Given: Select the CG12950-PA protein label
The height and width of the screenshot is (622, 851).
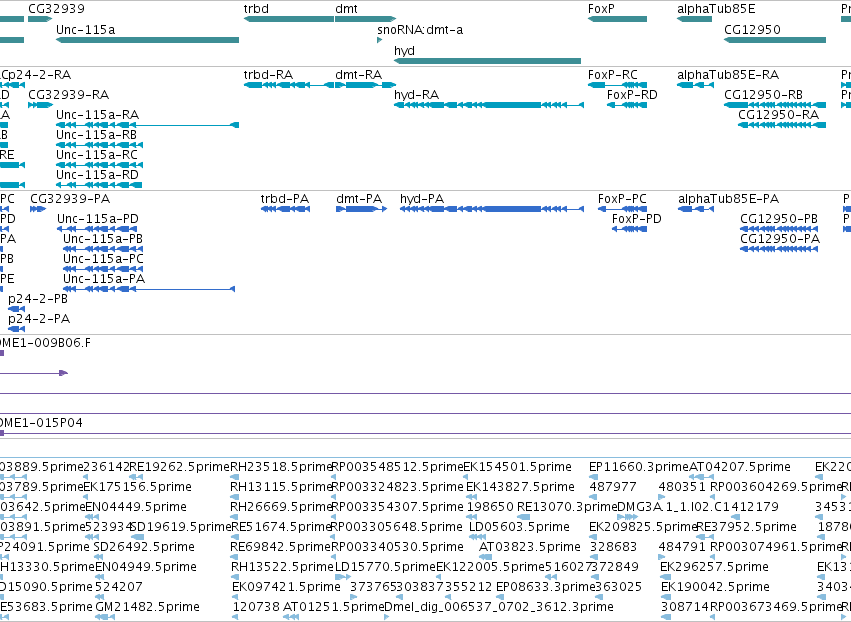Looking at the screenshot, I should 780,239.
